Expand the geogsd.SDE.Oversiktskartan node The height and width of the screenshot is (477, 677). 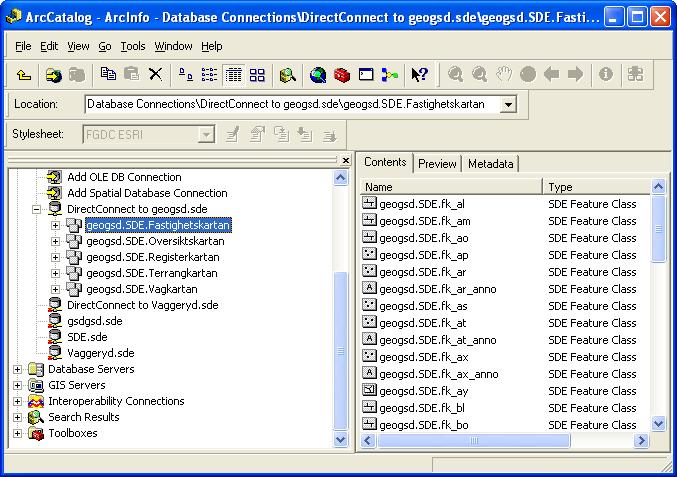tap(55, 241)
